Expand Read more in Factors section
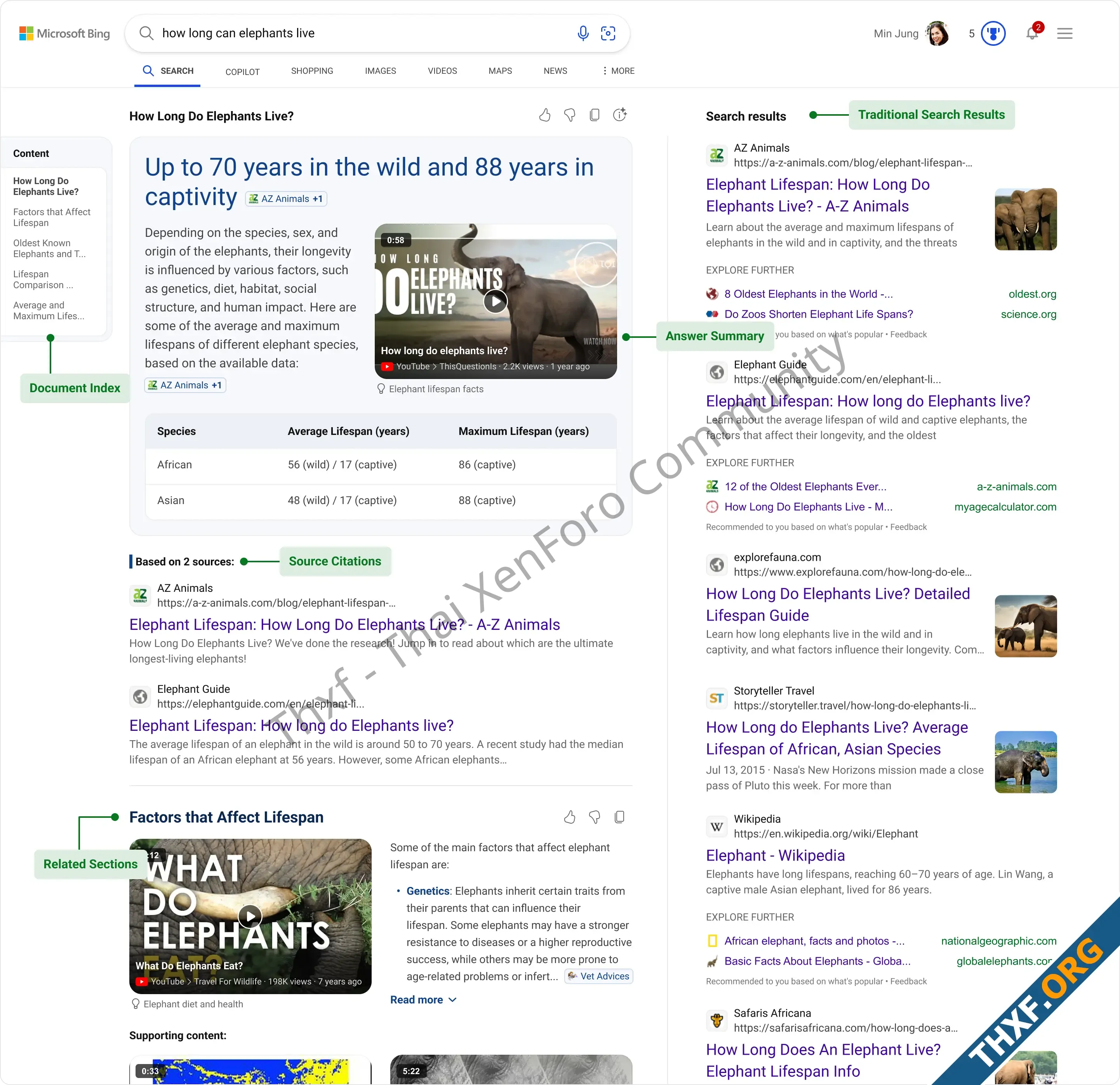Screen dimensions: 1120x1085 tap(423, 1000)
